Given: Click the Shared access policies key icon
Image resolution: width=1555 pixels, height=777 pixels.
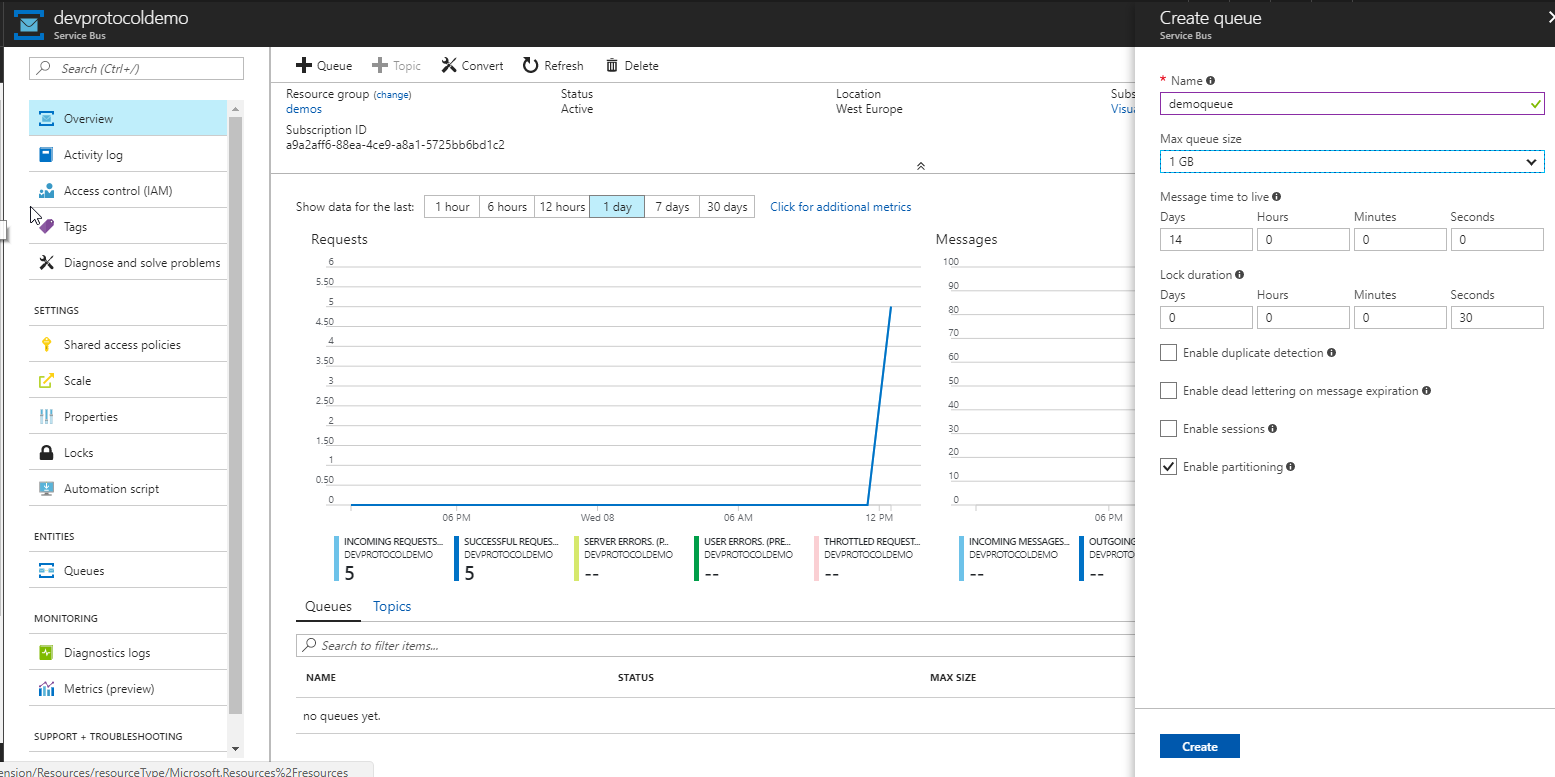Looking at the screenshot, I should 46,345.
